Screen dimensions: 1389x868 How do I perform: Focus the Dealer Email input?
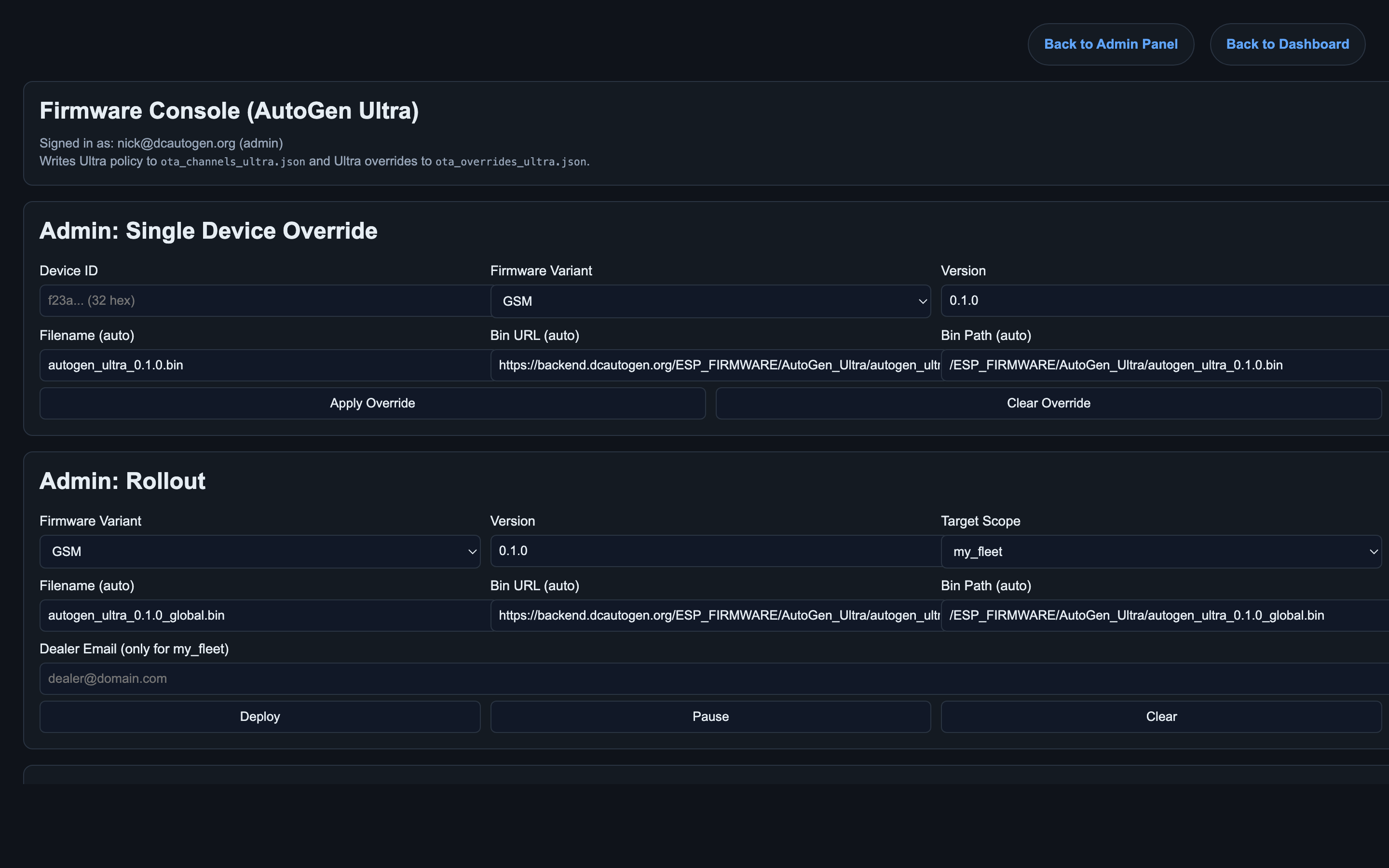tap(714, 678)
